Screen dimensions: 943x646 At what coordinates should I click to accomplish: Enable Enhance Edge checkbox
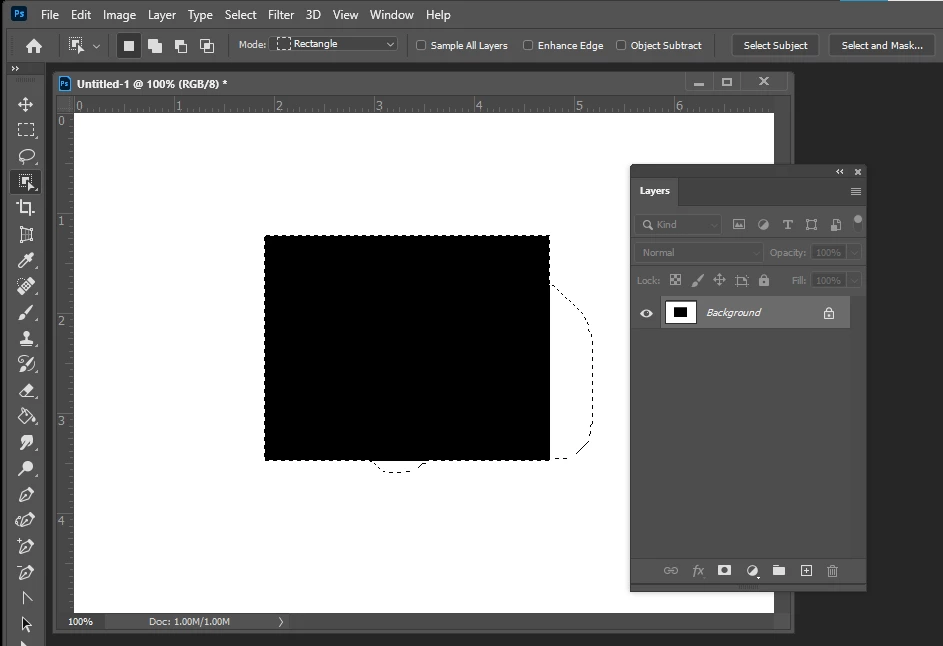[528, 45]
